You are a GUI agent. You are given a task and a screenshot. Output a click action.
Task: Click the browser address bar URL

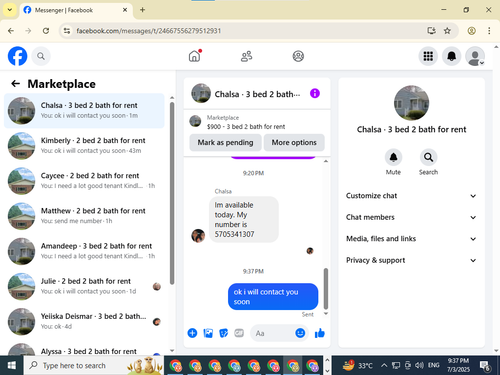click(x=149, y=31)
